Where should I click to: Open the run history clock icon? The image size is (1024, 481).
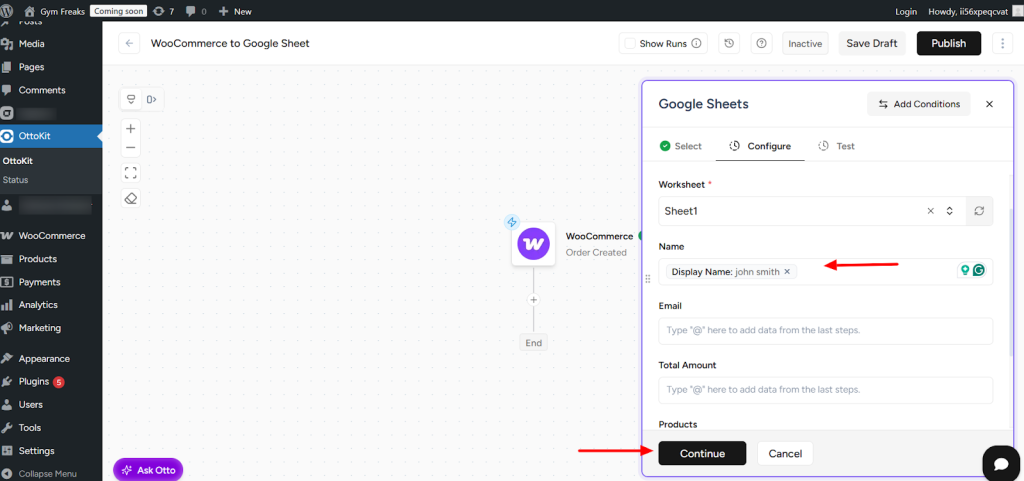pos(729,43)
